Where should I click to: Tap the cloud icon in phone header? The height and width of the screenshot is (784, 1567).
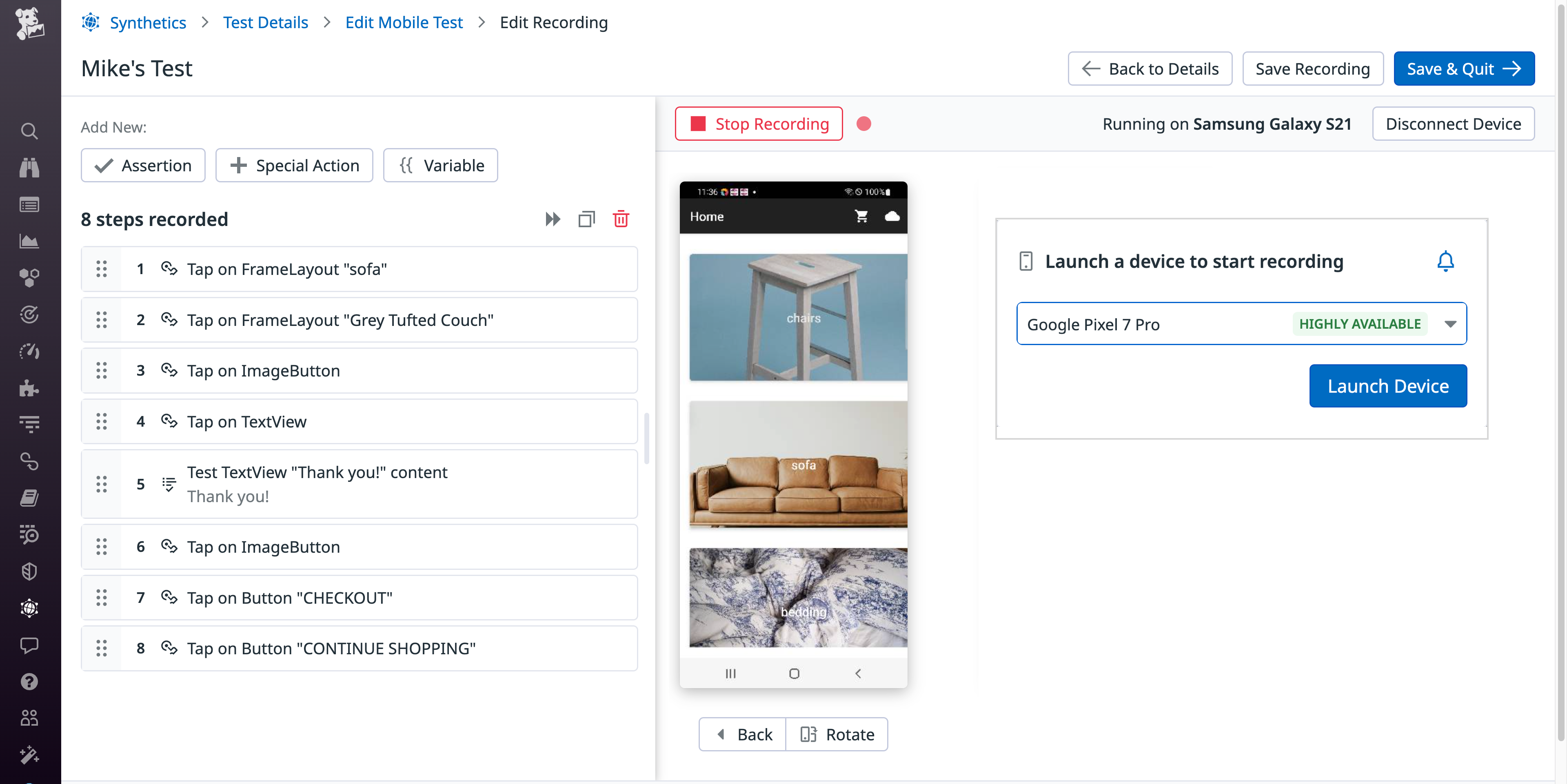[x=892, y=216]
